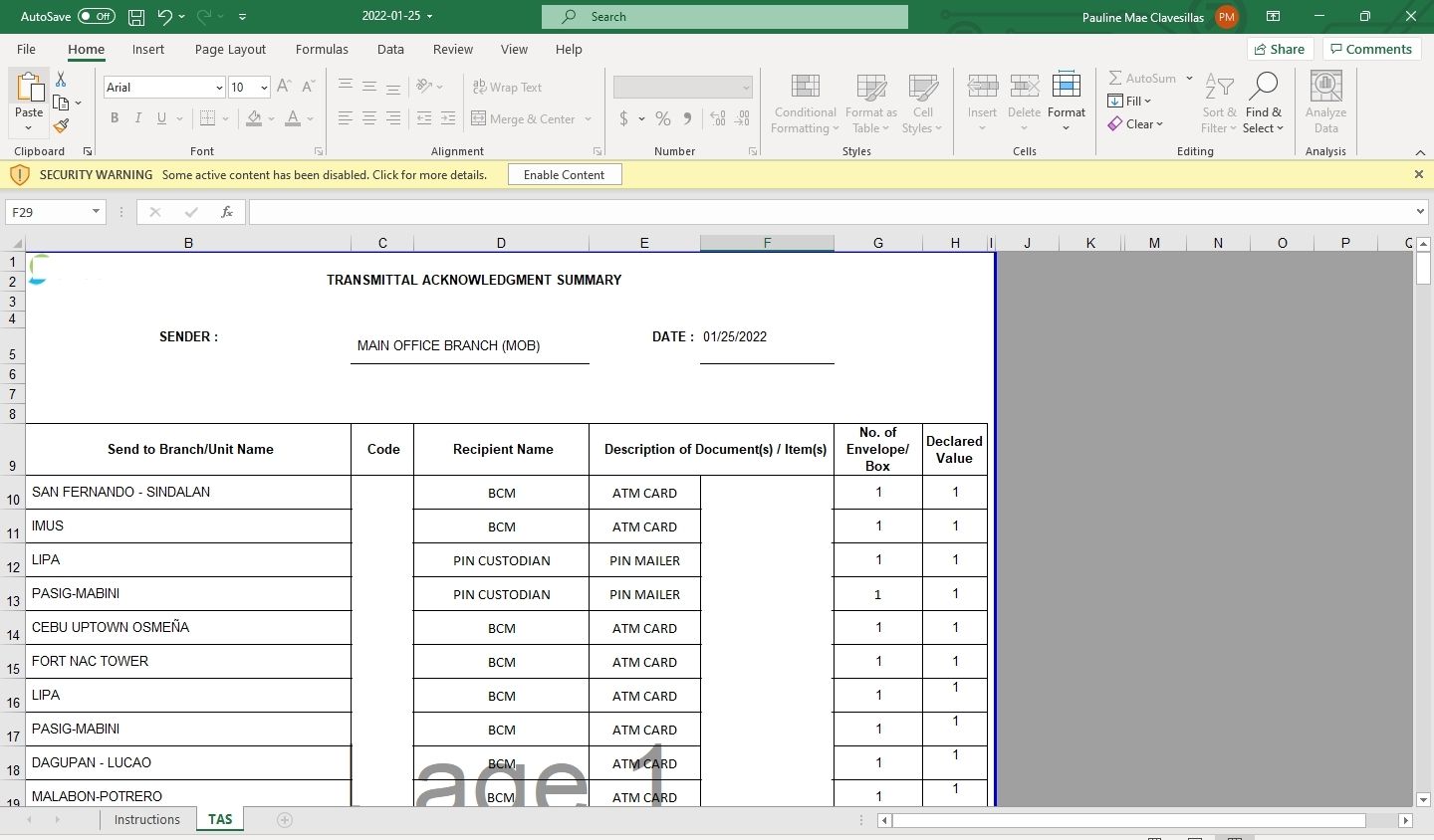Click the Undo arrow icon
This screenshot has width=1434, height=840.
[164, 17]
